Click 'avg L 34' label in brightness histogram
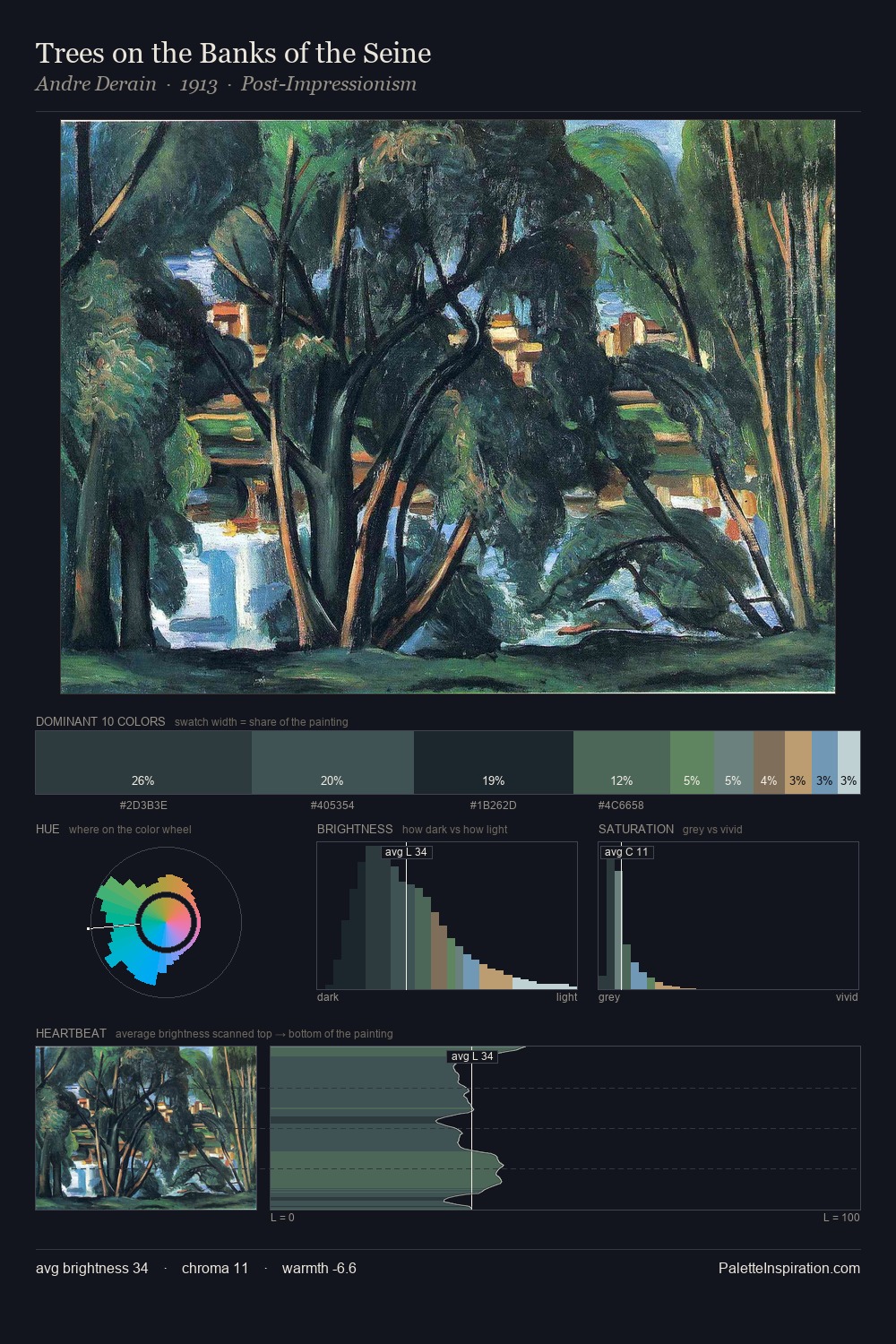This screenshot has height=1344, width=896. point(406,852)
